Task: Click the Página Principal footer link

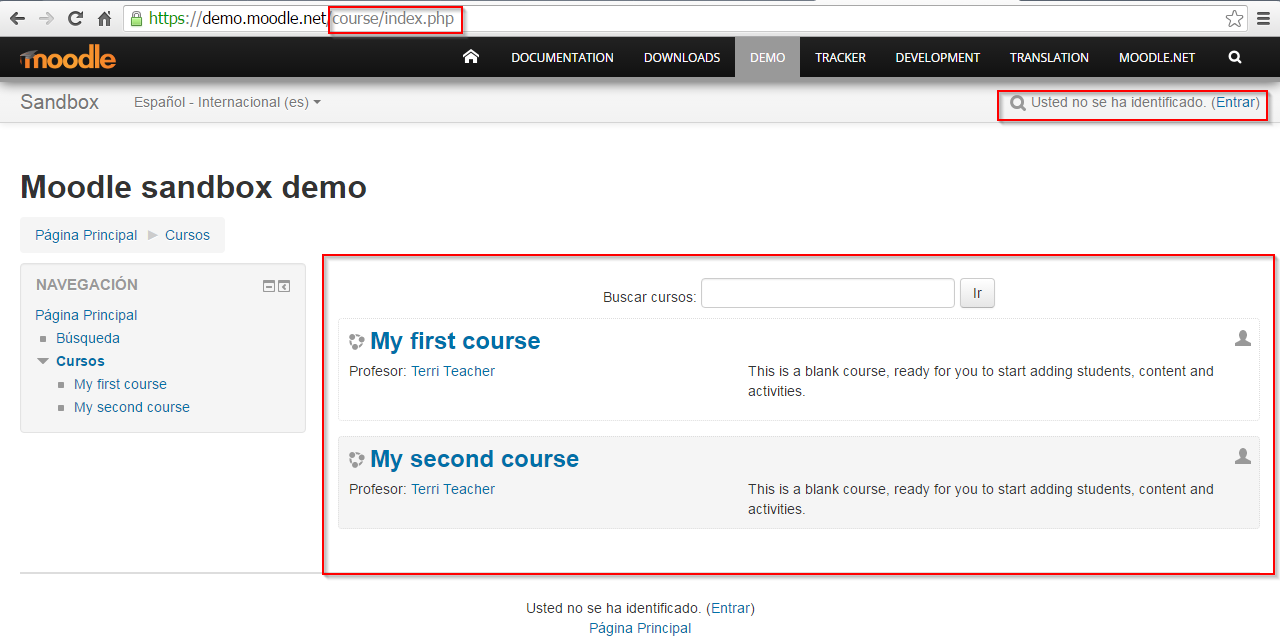Action: [640, 628]
